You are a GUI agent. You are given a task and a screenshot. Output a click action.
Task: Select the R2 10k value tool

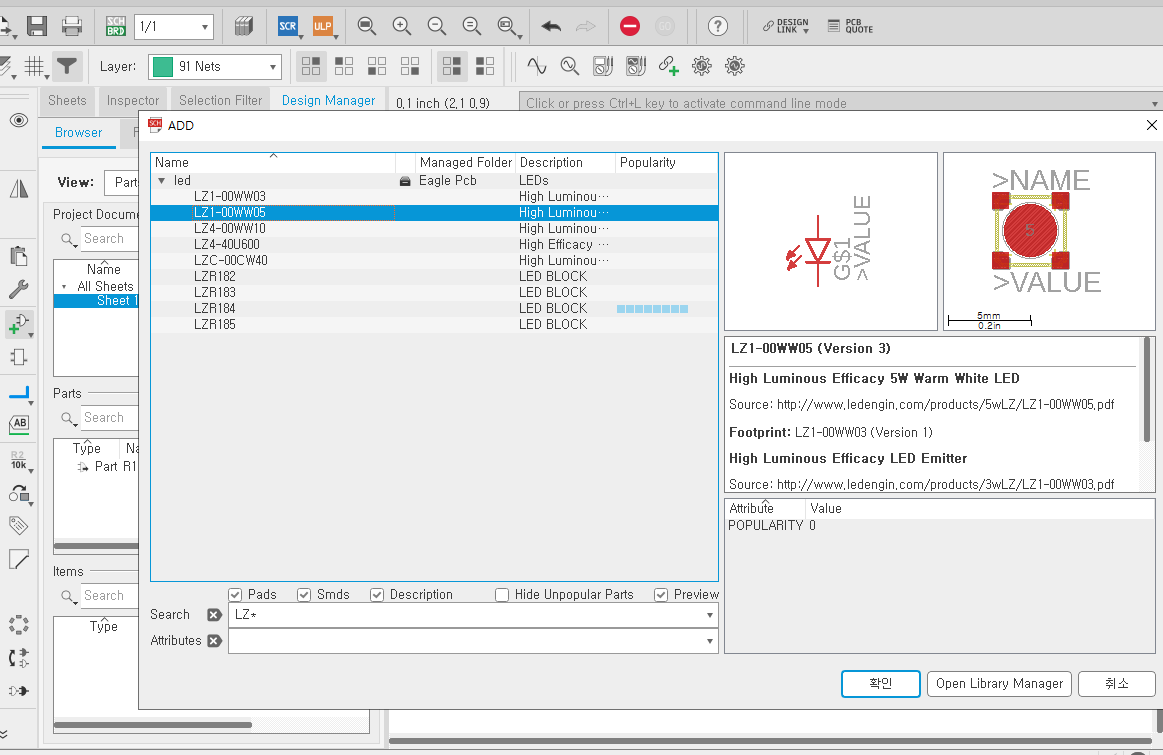19,461
